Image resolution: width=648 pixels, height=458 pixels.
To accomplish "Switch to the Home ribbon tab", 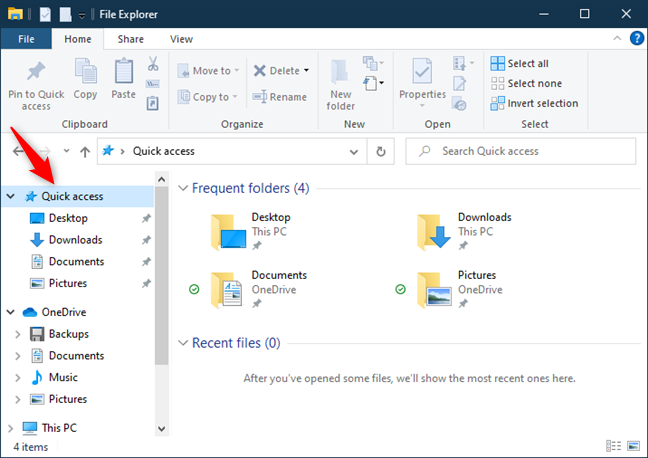I will pos(78,39).
